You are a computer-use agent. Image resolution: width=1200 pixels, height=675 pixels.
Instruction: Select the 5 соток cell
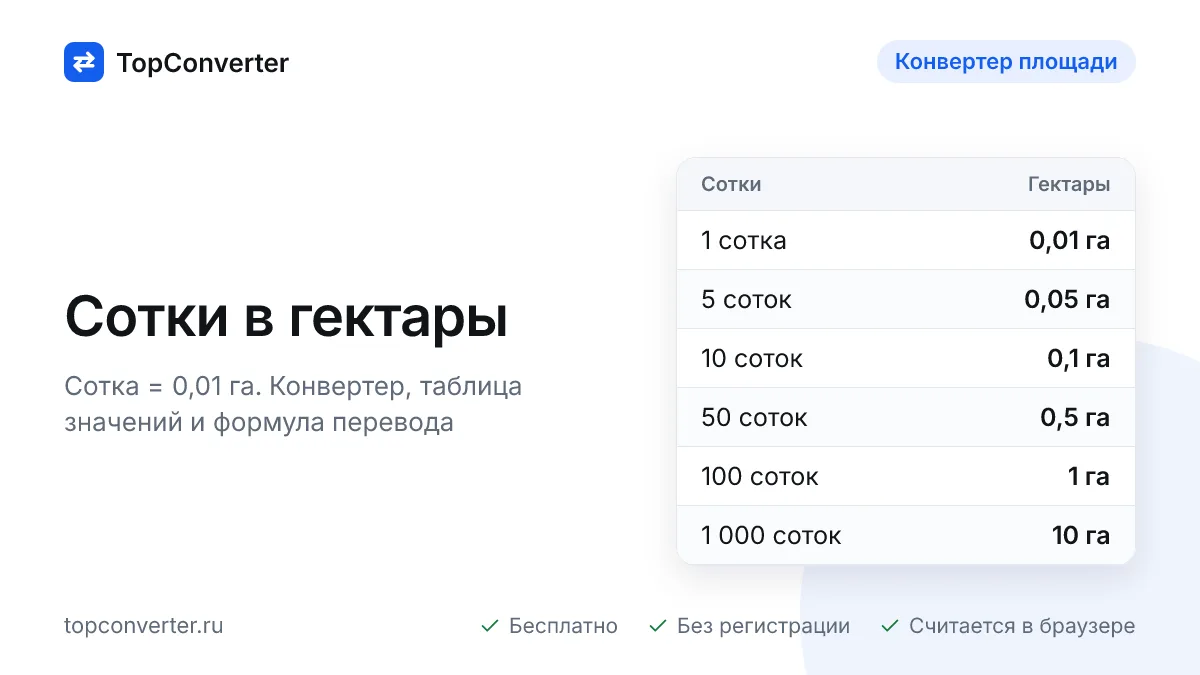746,300
